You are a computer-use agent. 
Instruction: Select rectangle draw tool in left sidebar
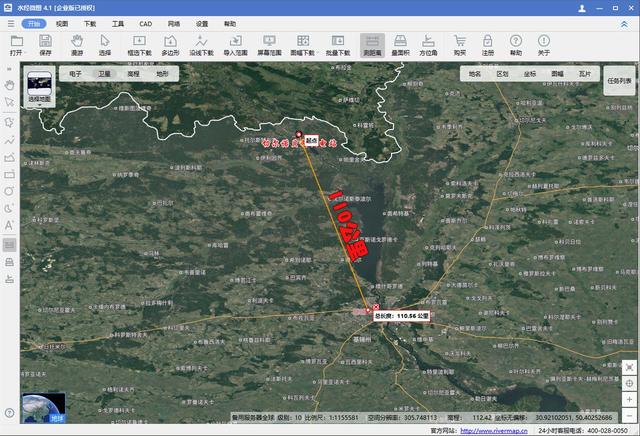9,175
